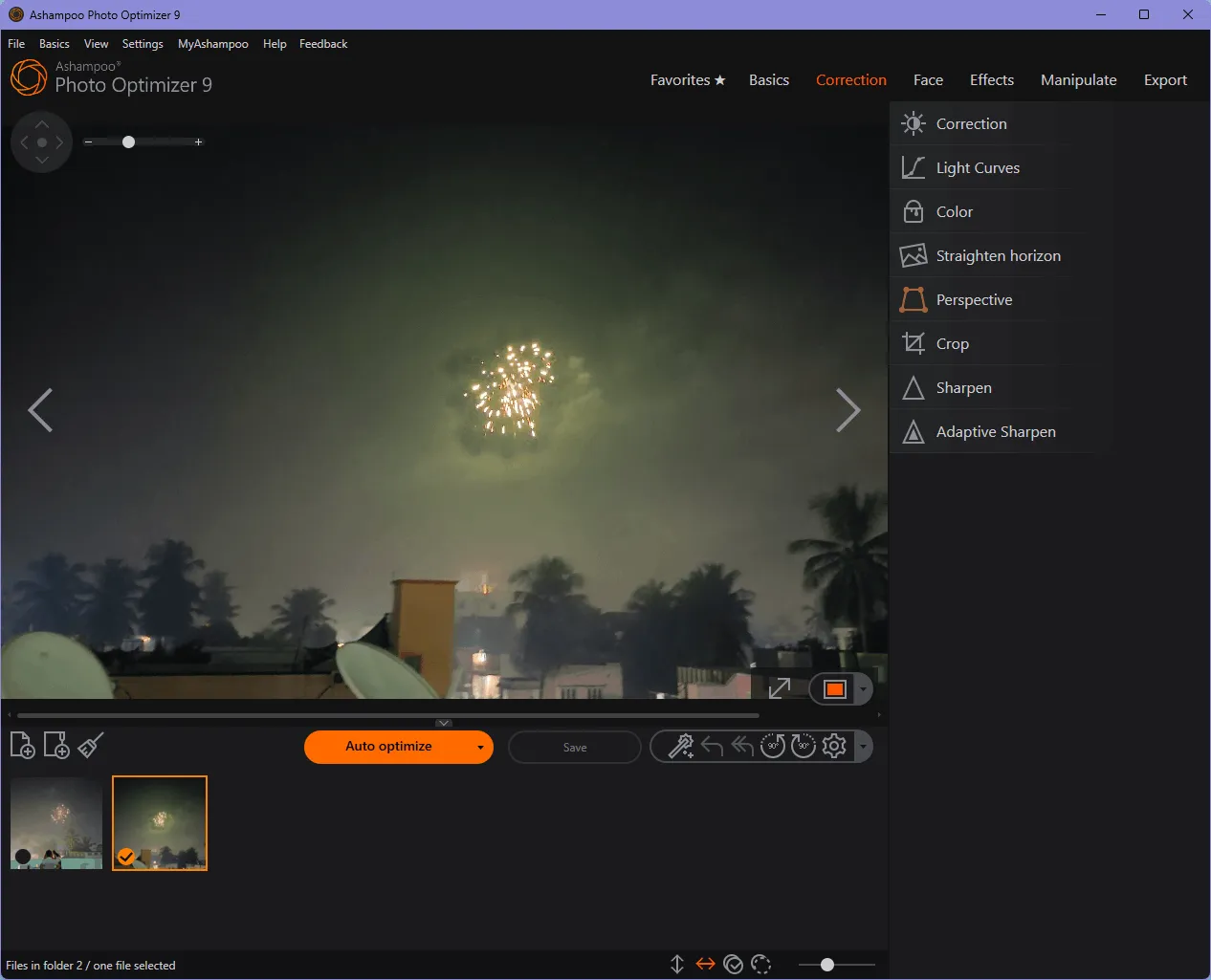Expand the background color style dropdown
Viewport: 1211px width, 980px height.
coord(862,688)
